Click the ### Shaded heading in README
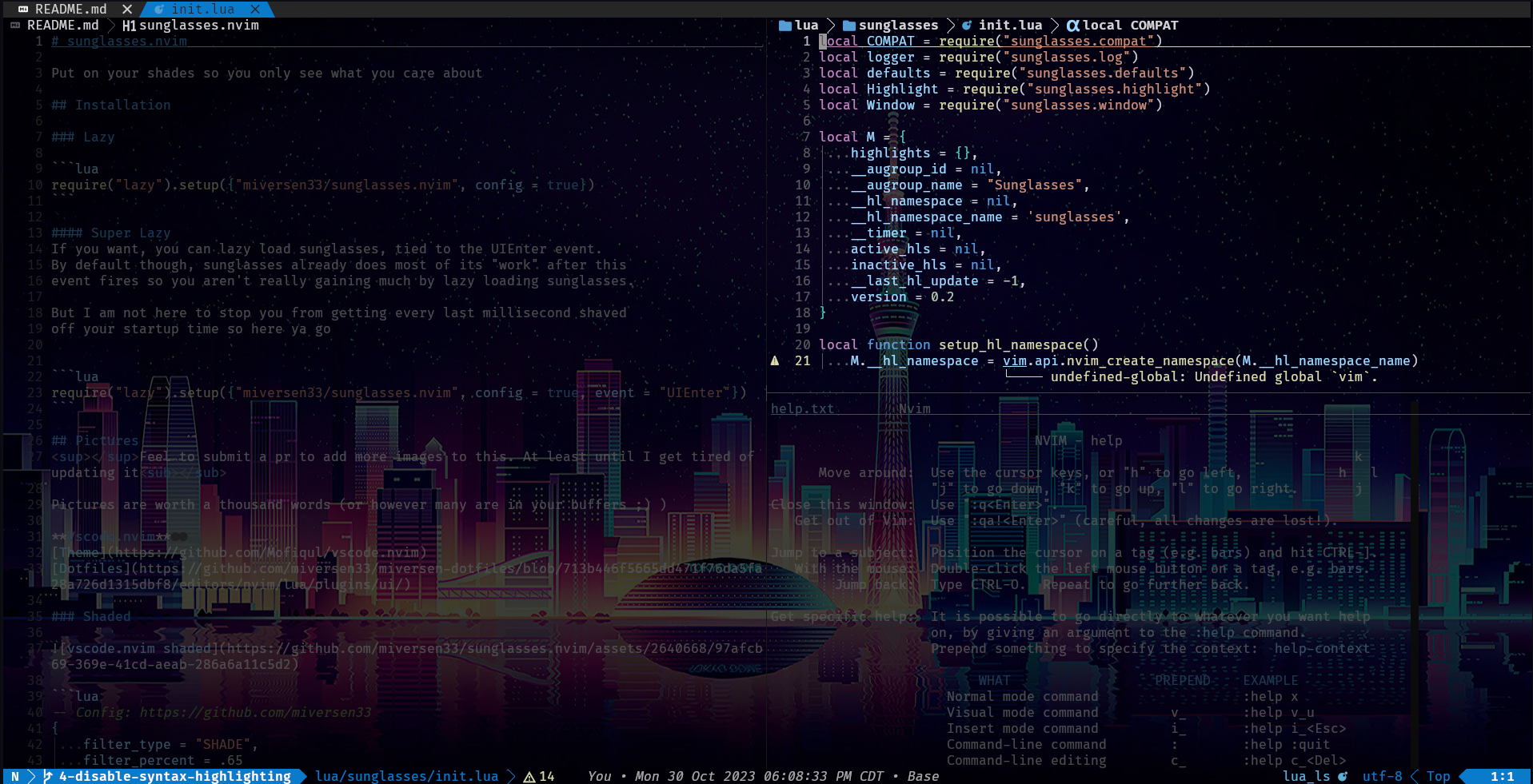Image resolution: width=1533 pixels, height=784 pixels. pyautogui.click(x=90, y=616)
